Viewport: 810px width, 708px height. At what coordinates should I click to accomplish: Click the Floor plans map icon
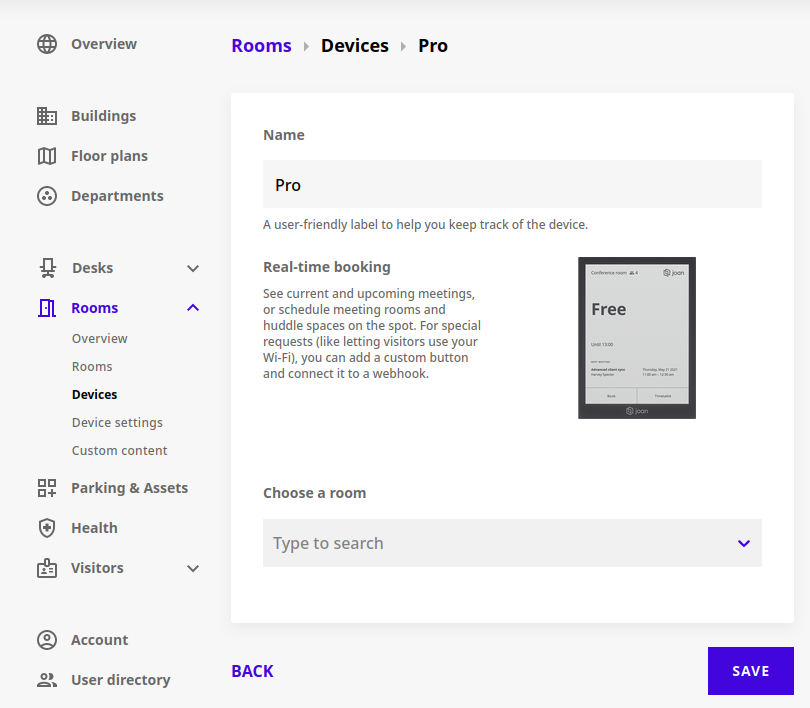point(47,156)
